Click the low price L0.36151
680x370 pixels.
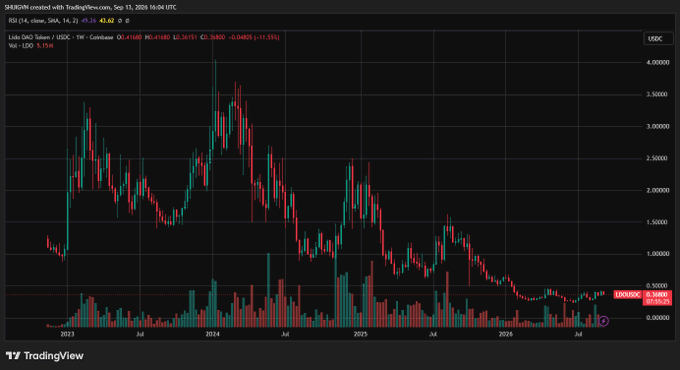(185, 37)
